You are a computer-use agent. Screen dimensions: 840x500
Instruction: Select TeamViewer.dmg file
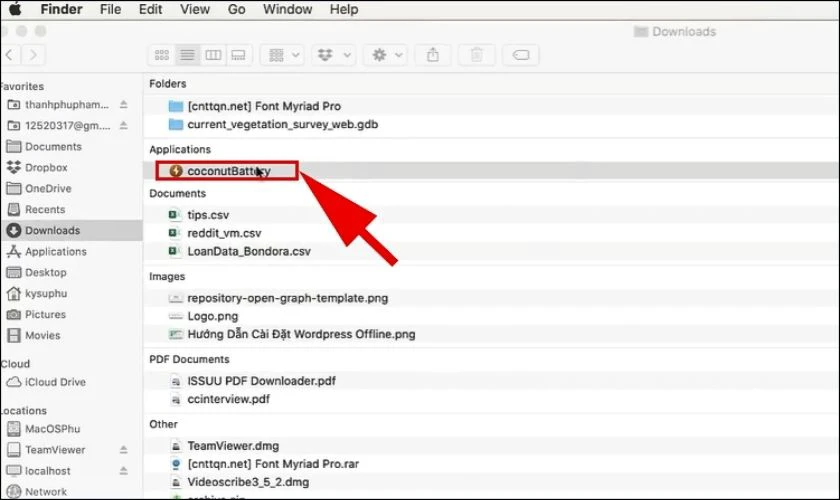pos(224,446)
